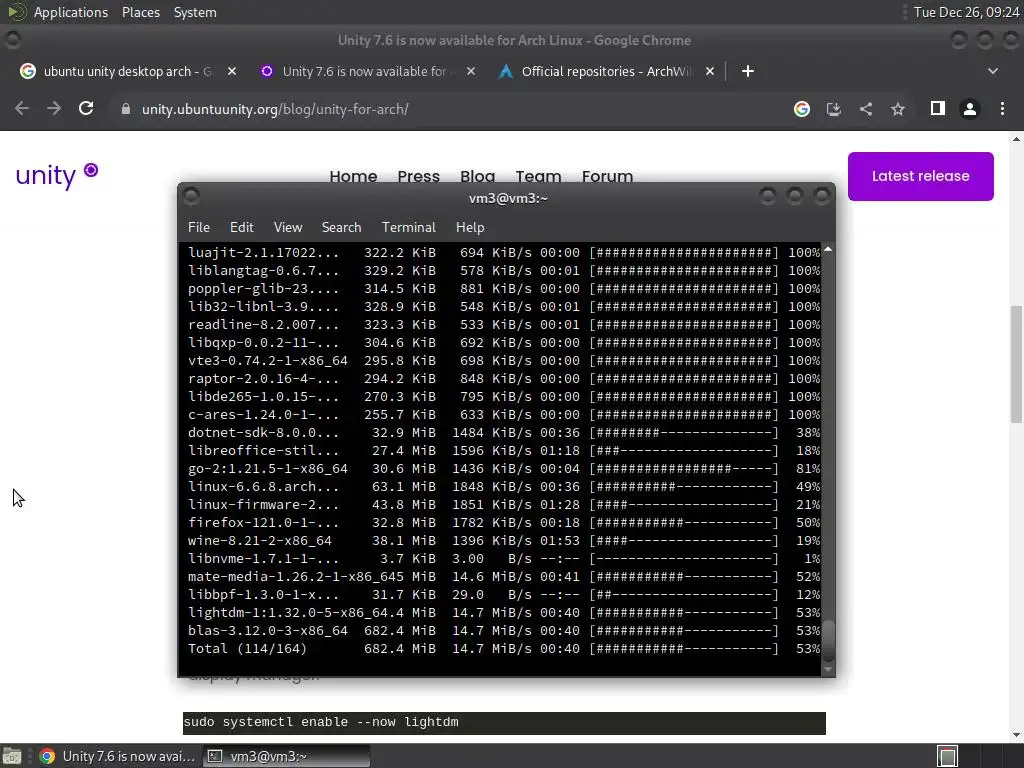Open Chrome three-dot menu
1024x768 pixels.
tap(1002, 109)
